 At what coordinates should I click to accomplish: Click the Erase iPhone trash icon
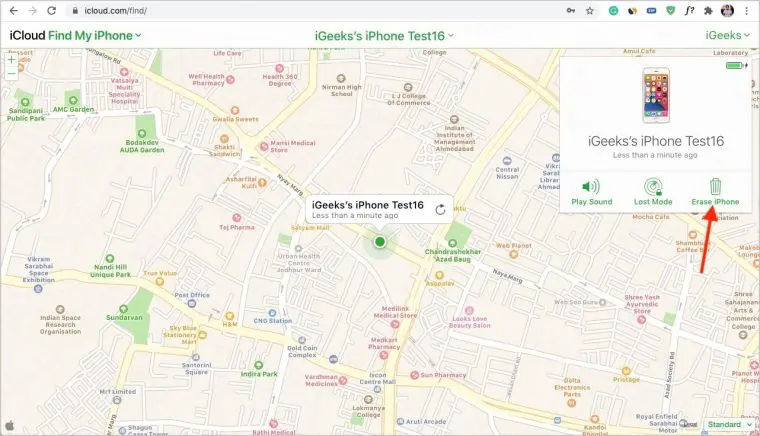[715, 186]
